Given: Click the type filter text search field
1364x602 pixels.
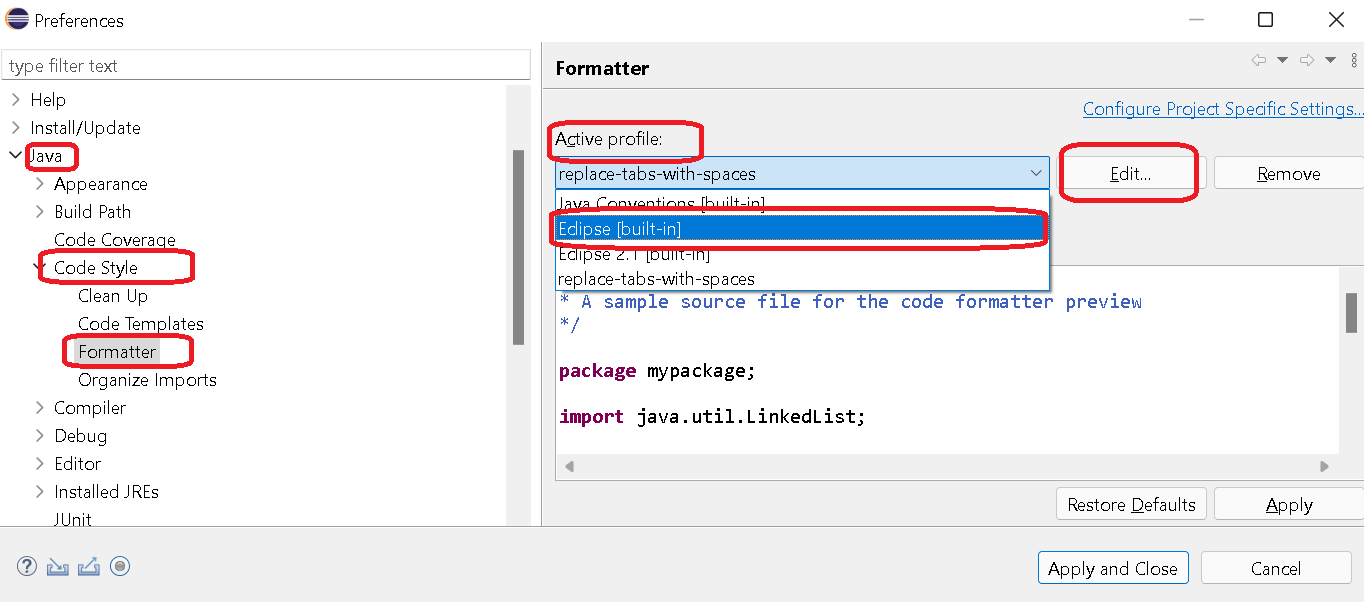Looking at the screenshot, I should (x=265, y=64).
